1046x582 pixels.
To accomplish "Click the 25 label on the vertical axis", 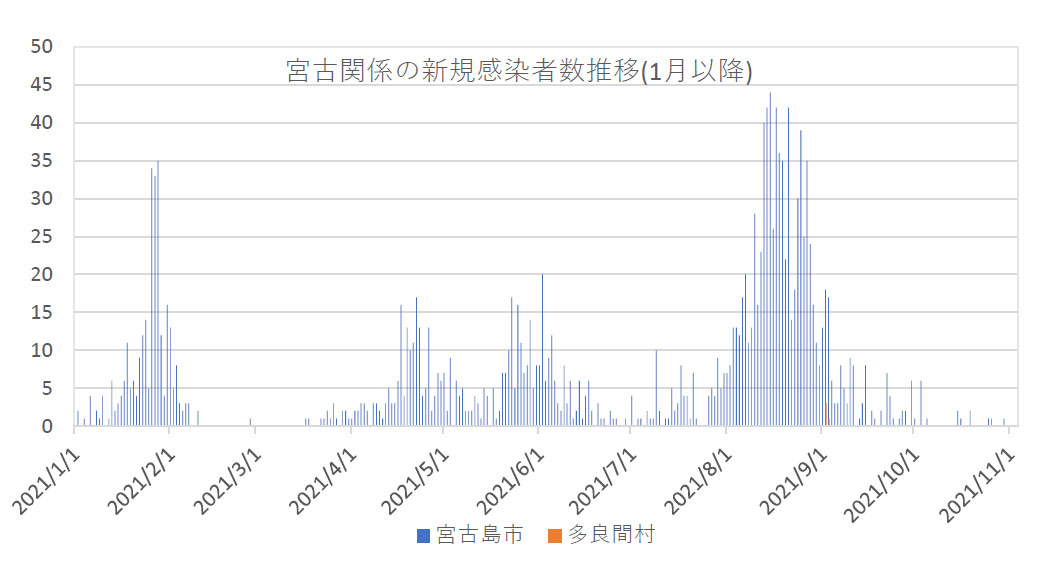I will coord(43,237).
